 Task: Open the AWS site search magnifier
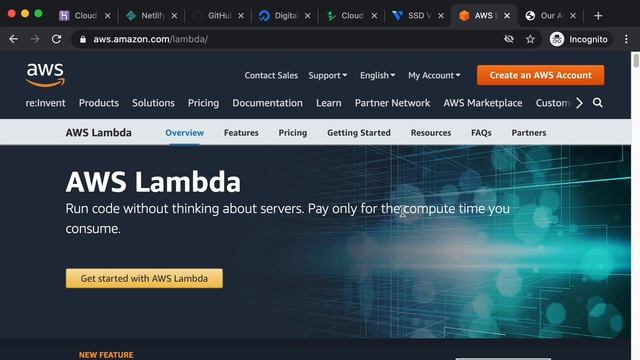pos(598,102)
